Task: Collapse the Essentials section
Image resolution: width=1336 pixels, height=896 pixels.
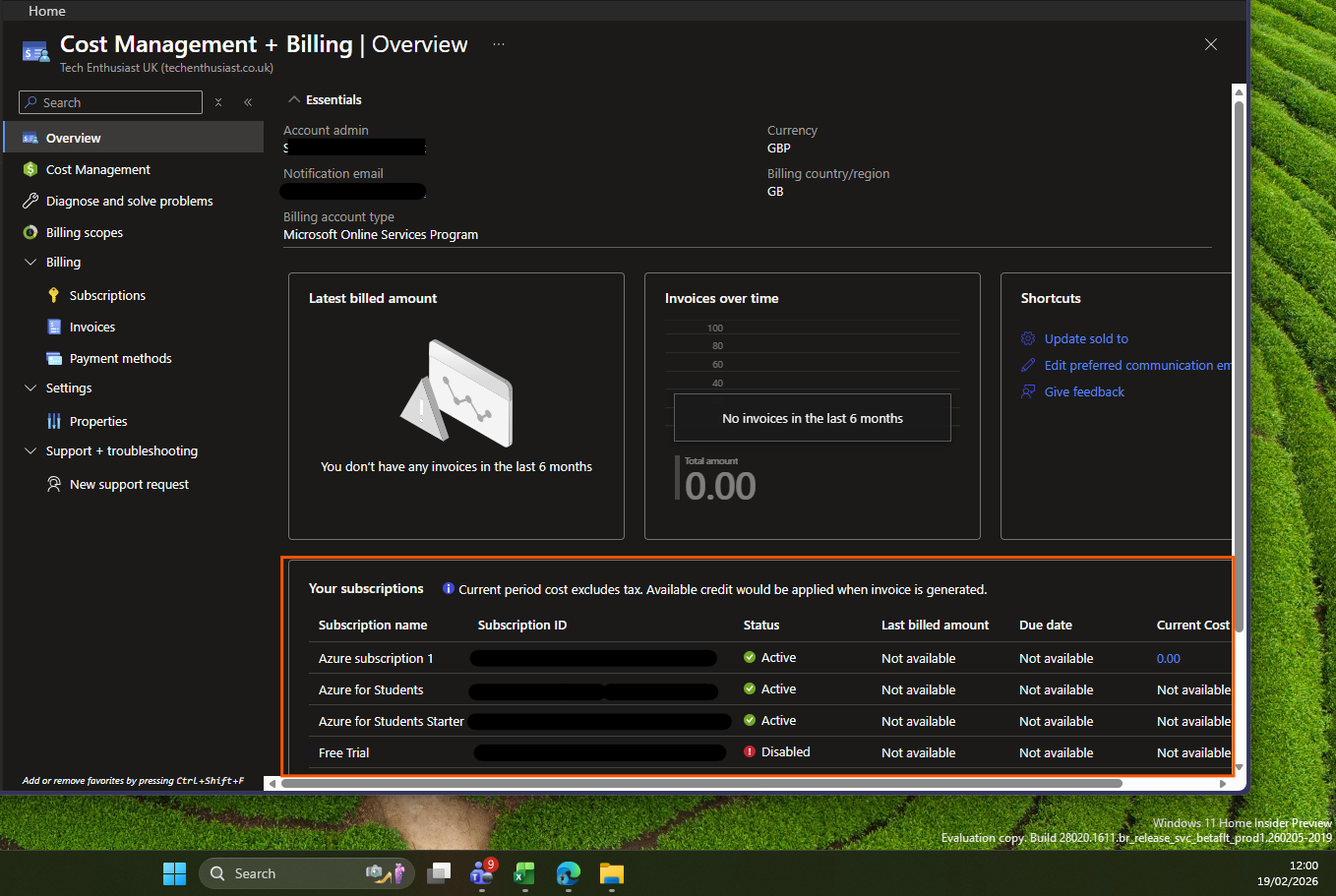Action: coord(293,99)
